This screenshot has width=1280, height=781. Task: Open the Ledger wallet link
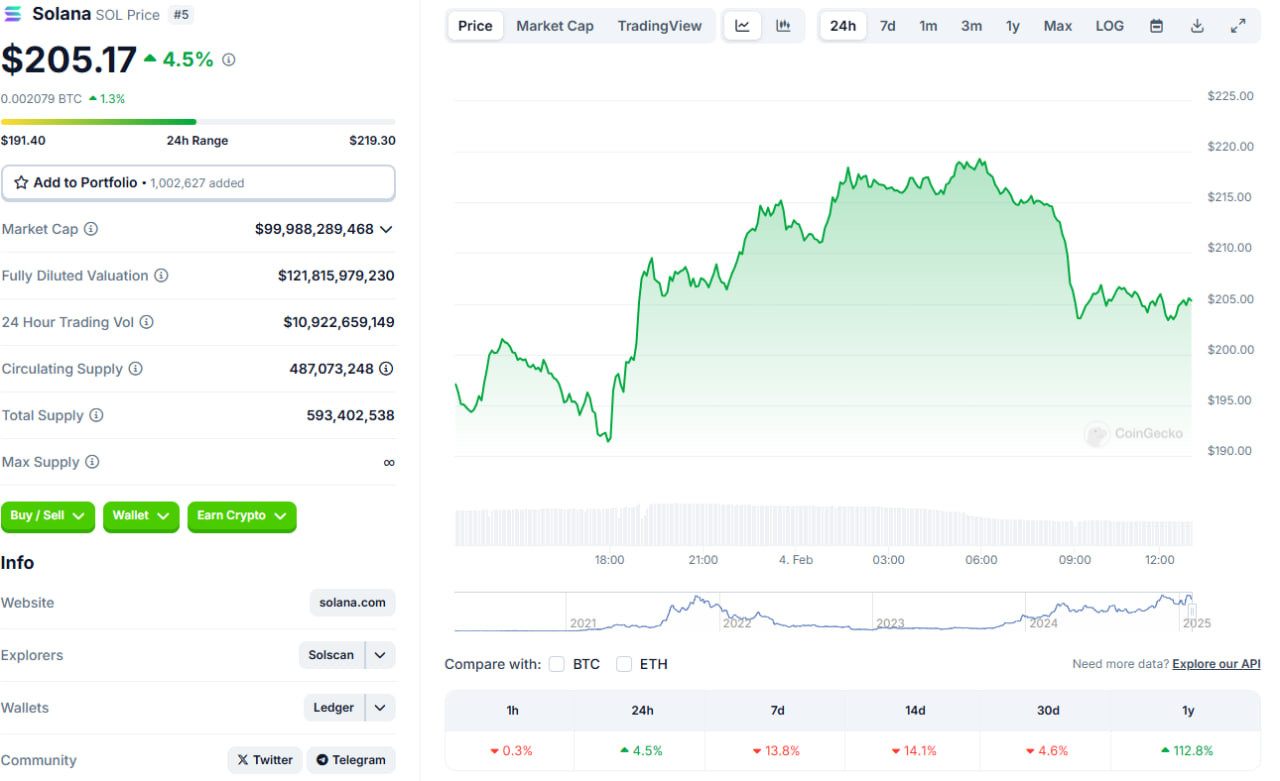(334, 708)
